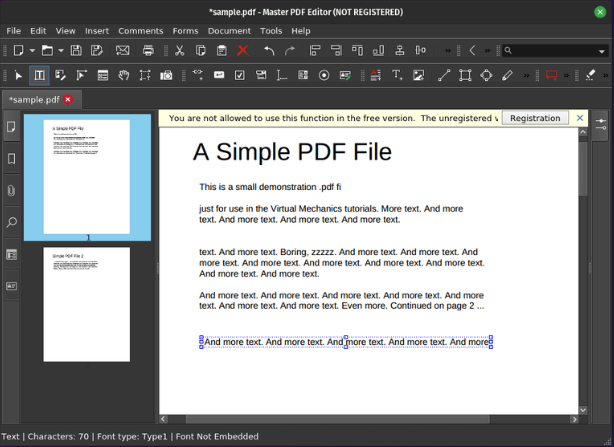
Task: Open the Document menu
Action: 229,31
